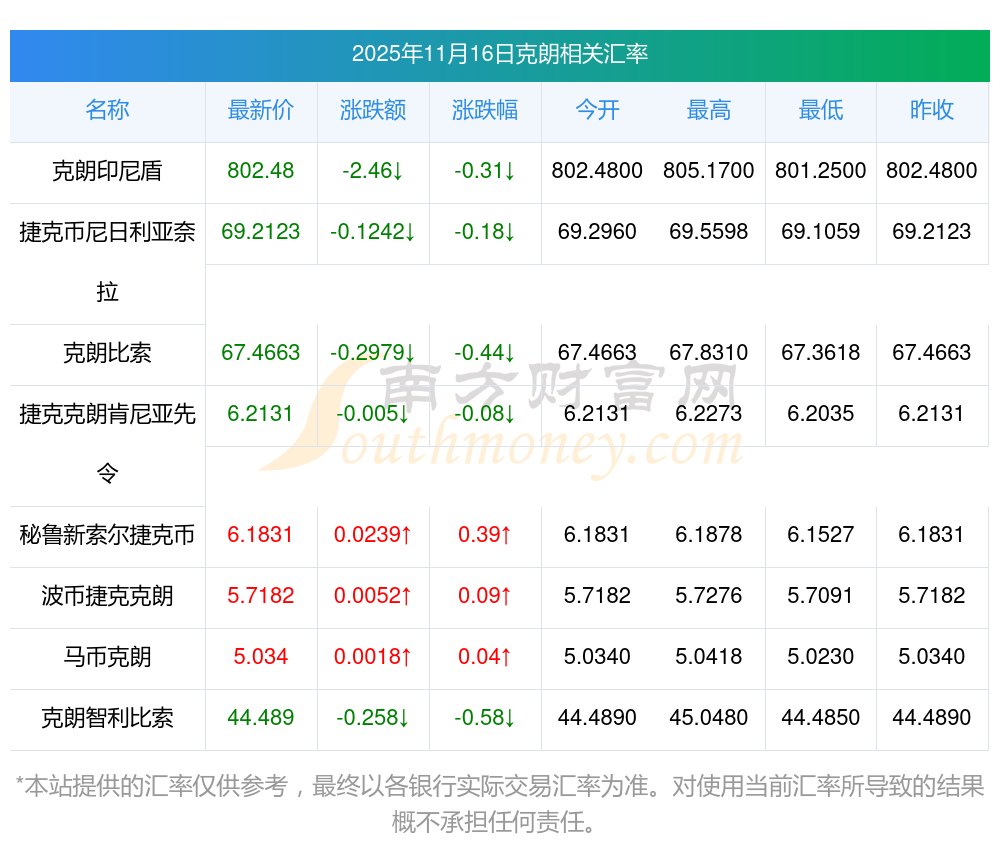Screen dimensions: 1000x853
Task: Click the table title 2025年11月16日克朗相关汇率
Action: pos(499,54)
